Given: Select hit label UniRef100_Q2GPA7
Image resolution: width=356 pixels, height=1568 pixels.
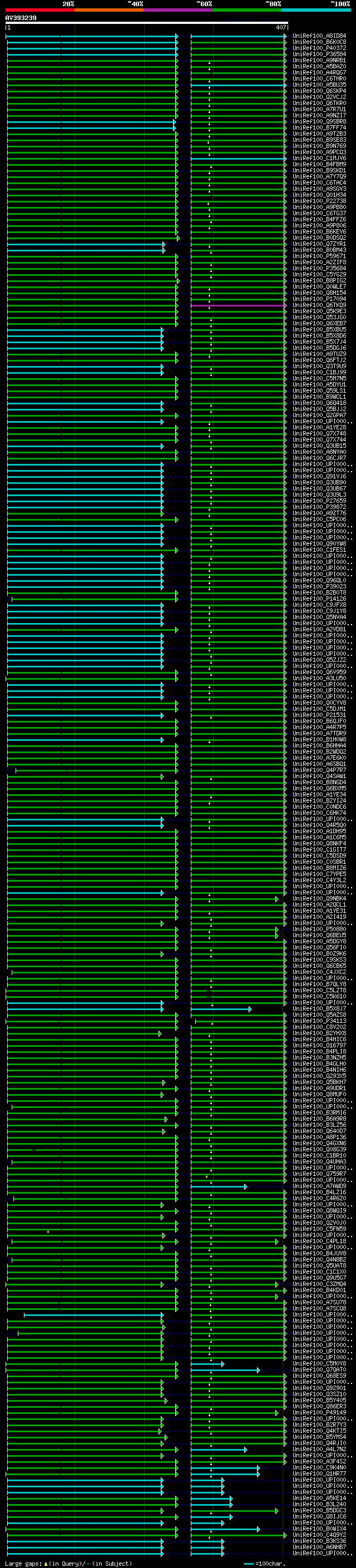Looking at the screenshot, I should tap(319, 415).
